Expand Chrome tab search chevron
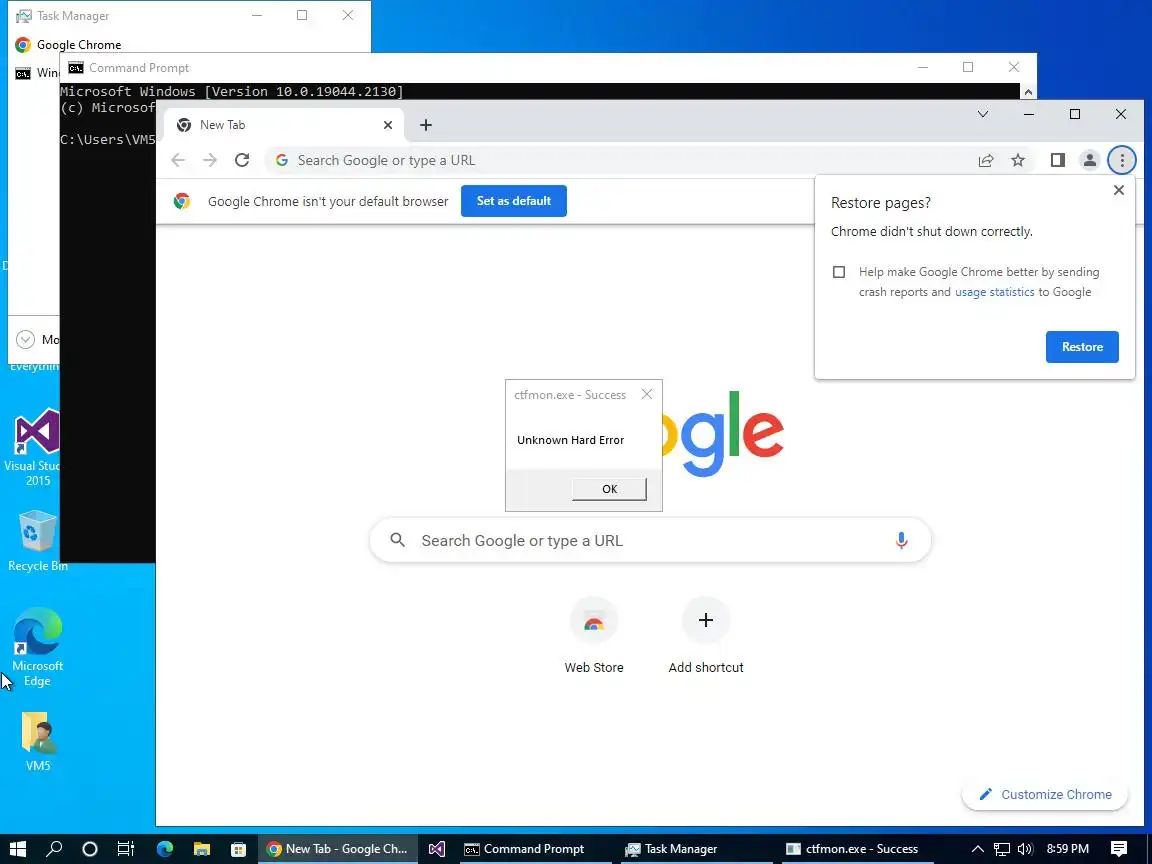The image size is (1152, 864). (982, 114)
